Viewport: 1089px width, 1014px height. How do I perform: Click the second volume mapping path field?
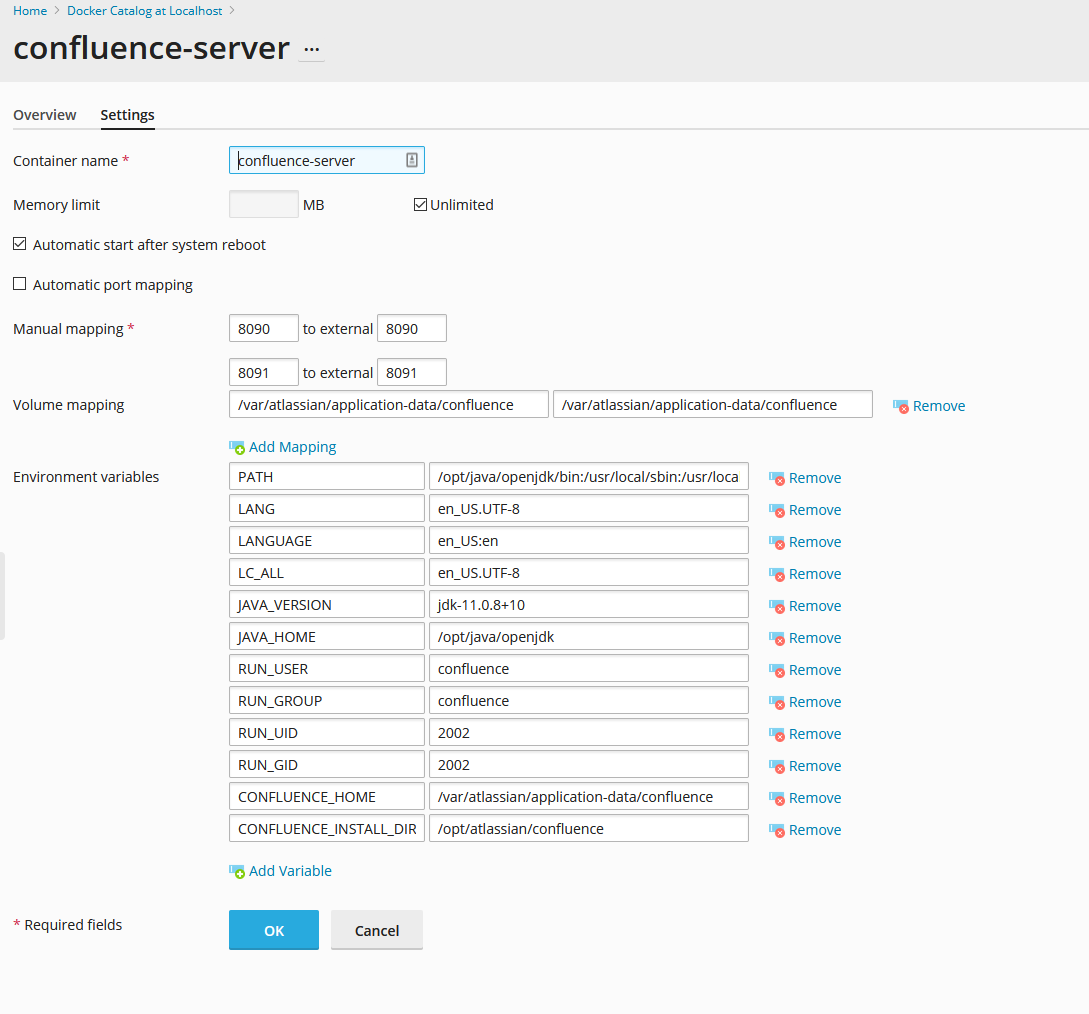tap(713, 404)
